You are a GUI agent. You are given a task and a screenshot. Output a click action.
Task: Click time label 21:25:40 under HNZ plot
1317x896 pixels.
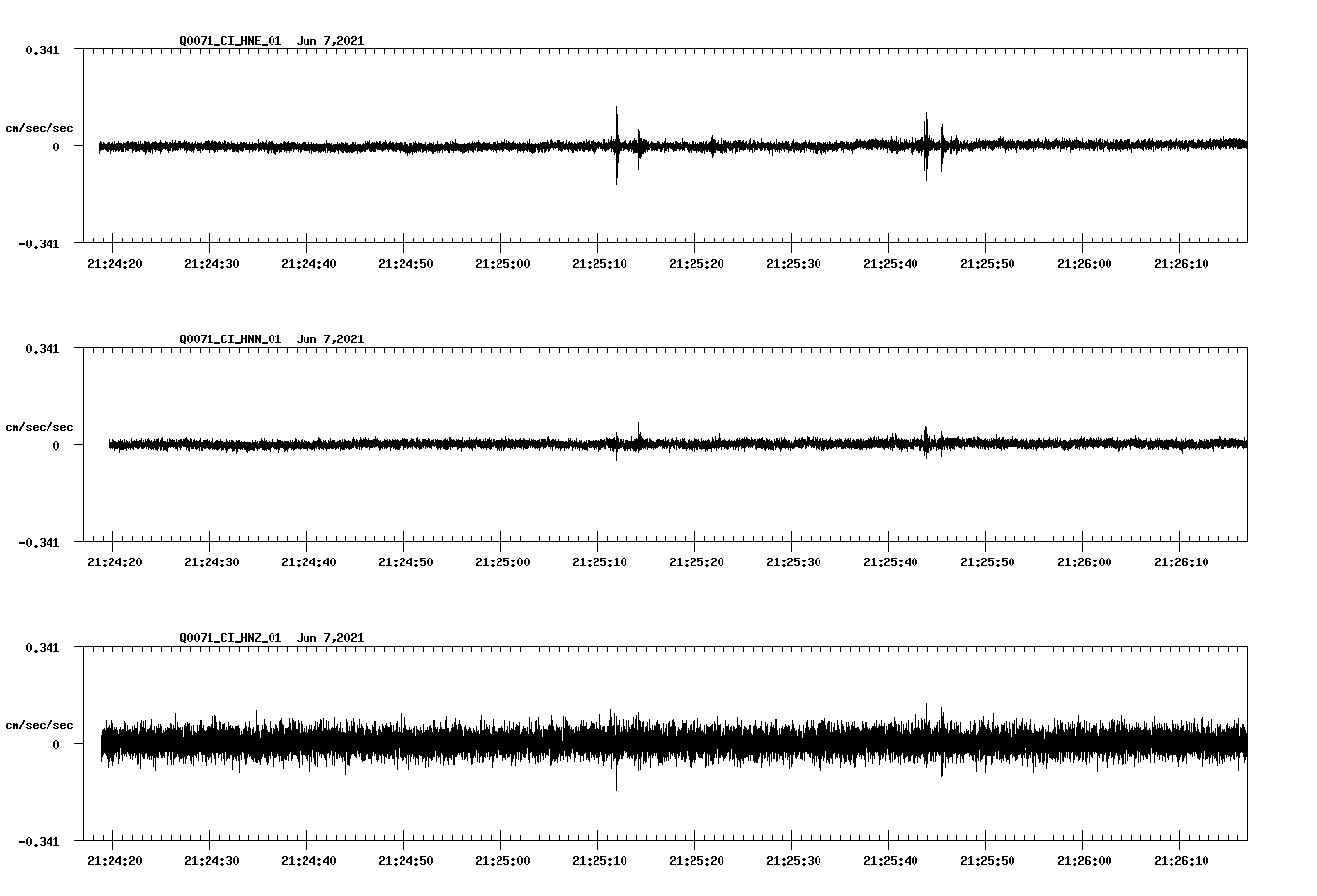890,860
